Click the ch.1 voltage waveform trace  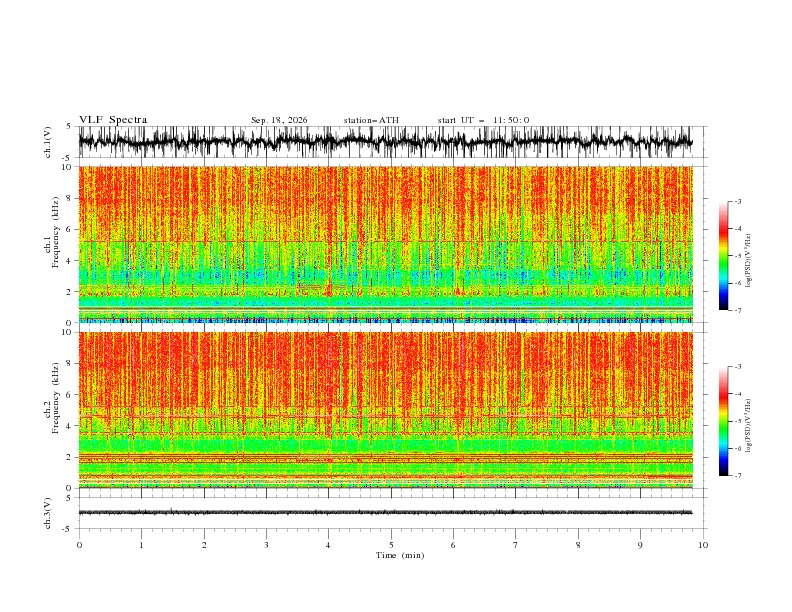tap(385, 142)
